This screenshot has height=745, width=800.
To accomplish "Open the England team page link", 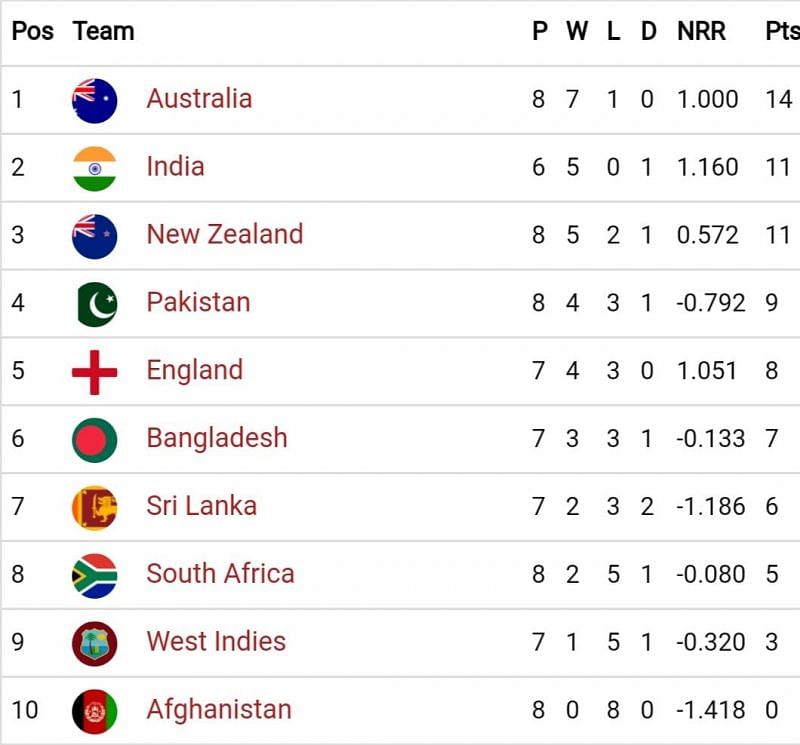I will coord(194,371).
